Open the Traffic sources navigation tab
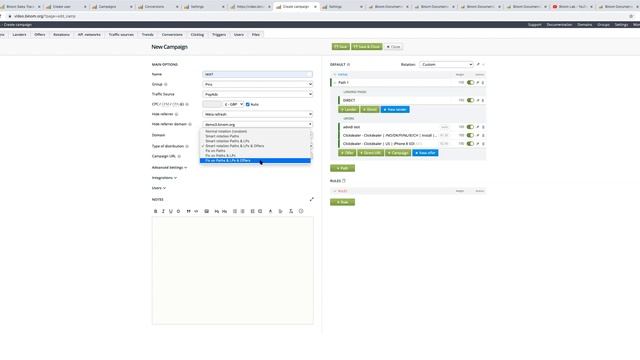The height and width of the screenshot is (360, 640). click(x=121, y=35)
